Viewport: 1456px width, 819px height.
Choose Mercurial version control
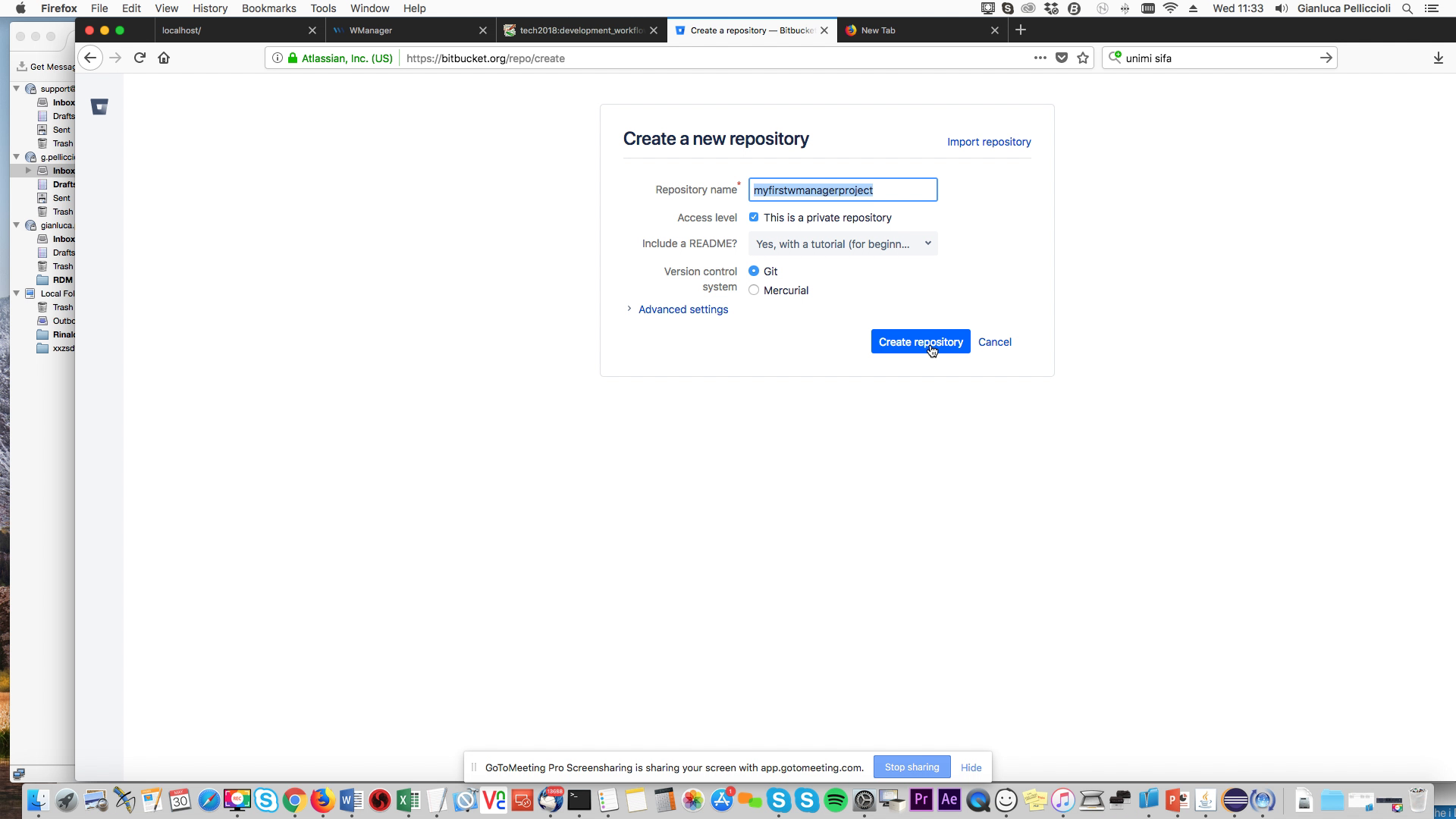(754, 290)
